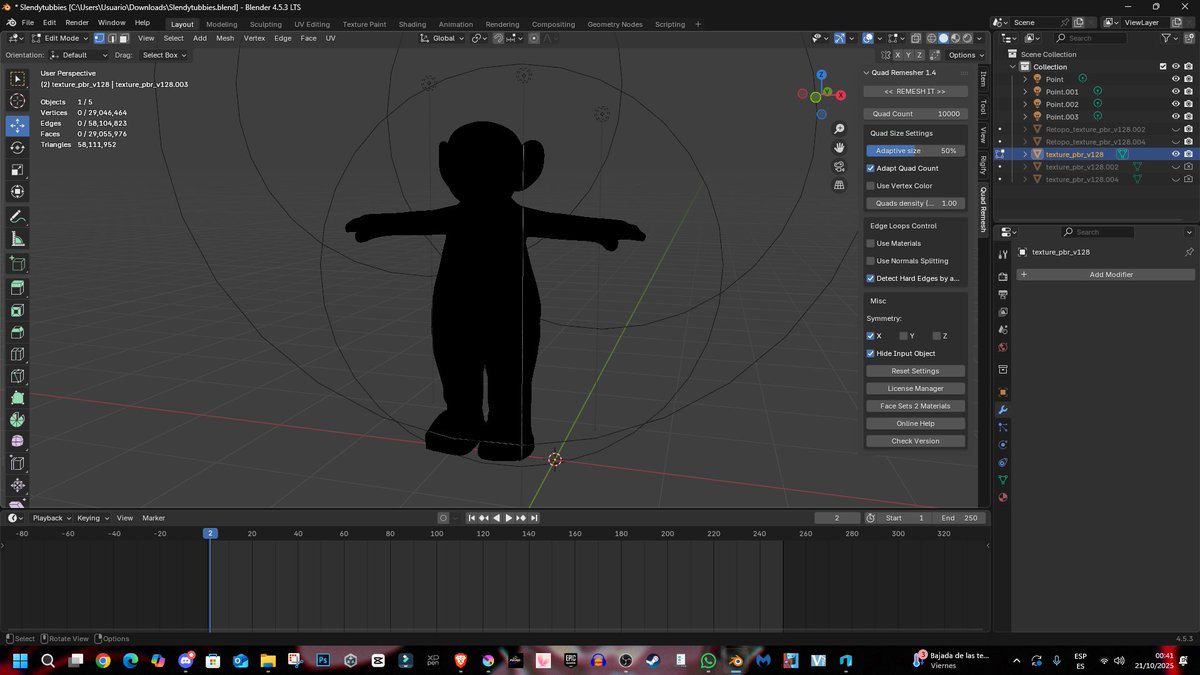Toggle Hide Input Object checkbox
This screenshot has width=1200, height=675.
[x=870, y=353]
